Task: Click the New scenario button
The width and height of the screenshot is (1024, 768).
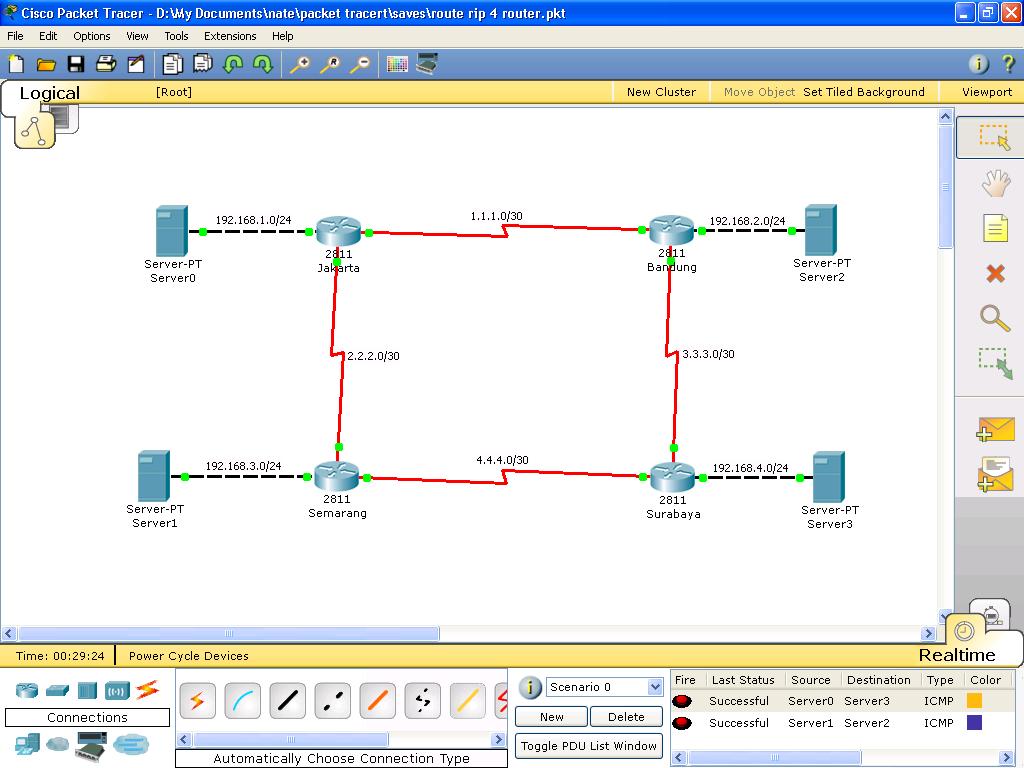Action: pos(552,717)
